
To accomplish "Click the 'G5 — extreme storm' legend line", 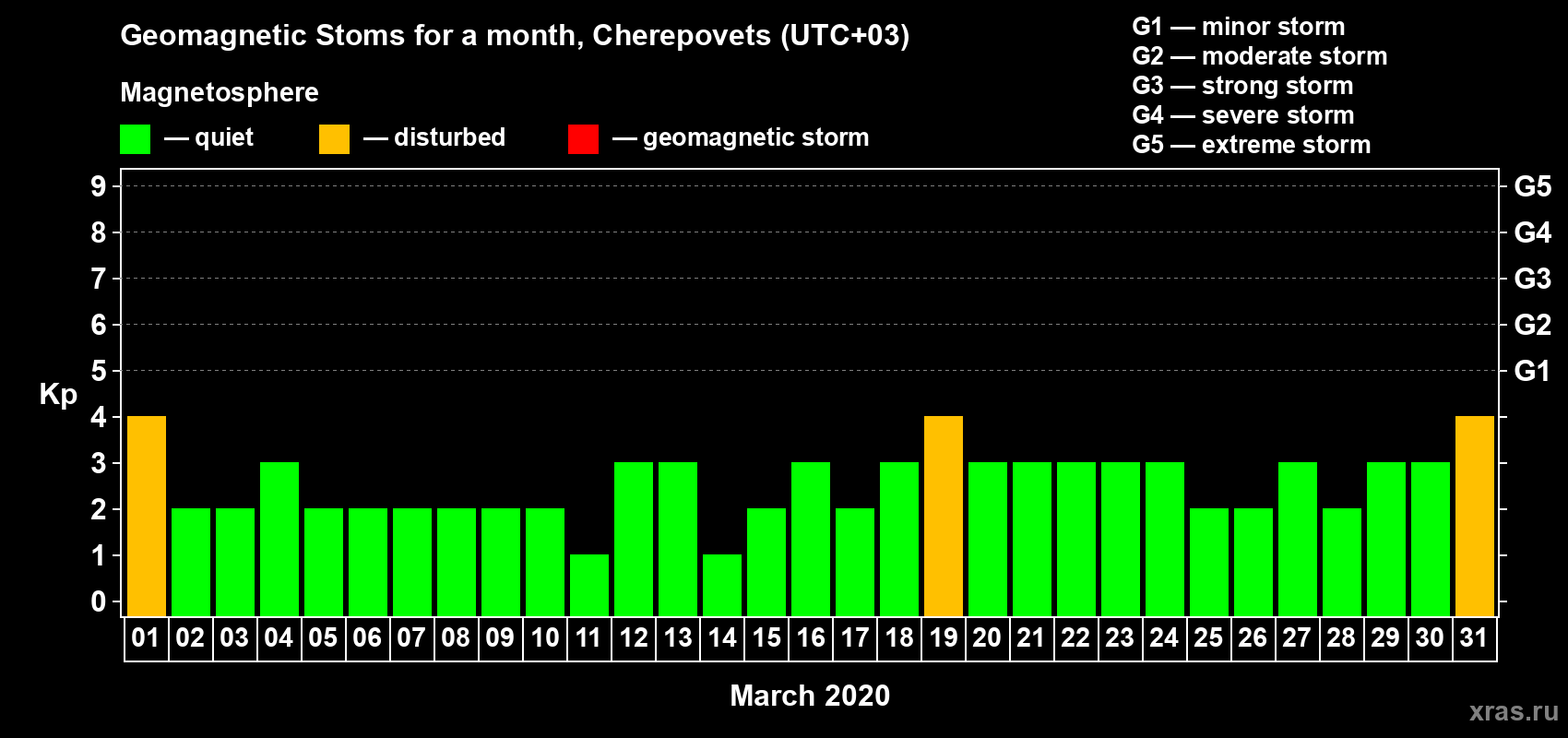I will coord(1252,145).
